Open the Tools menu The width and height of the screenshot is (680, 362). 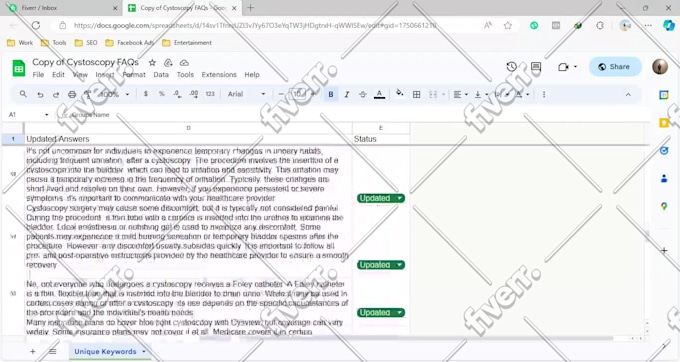(x=185, y=75)
